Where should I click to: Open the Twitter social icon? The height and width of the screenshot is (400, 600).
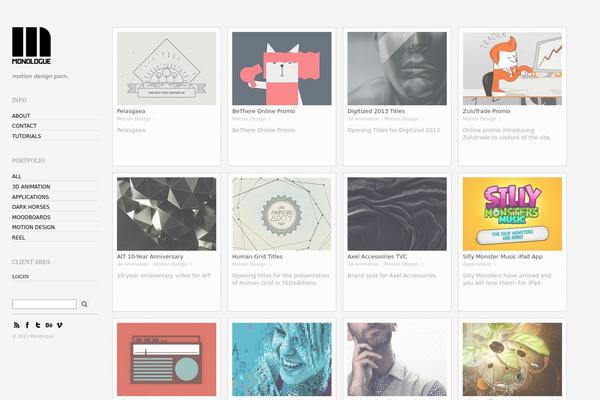tap(38, 325)
